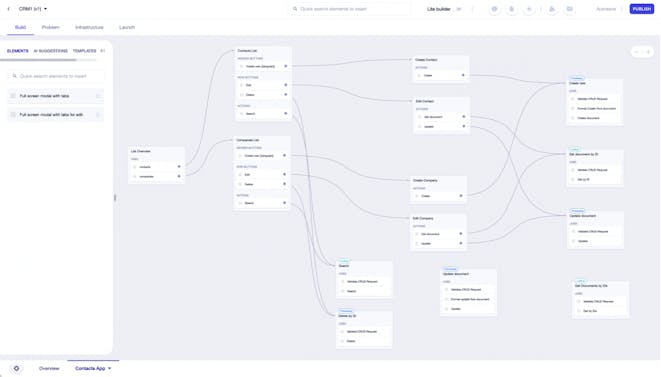Click connector dot of Companies List Edit row

click(x=284, y=174)
